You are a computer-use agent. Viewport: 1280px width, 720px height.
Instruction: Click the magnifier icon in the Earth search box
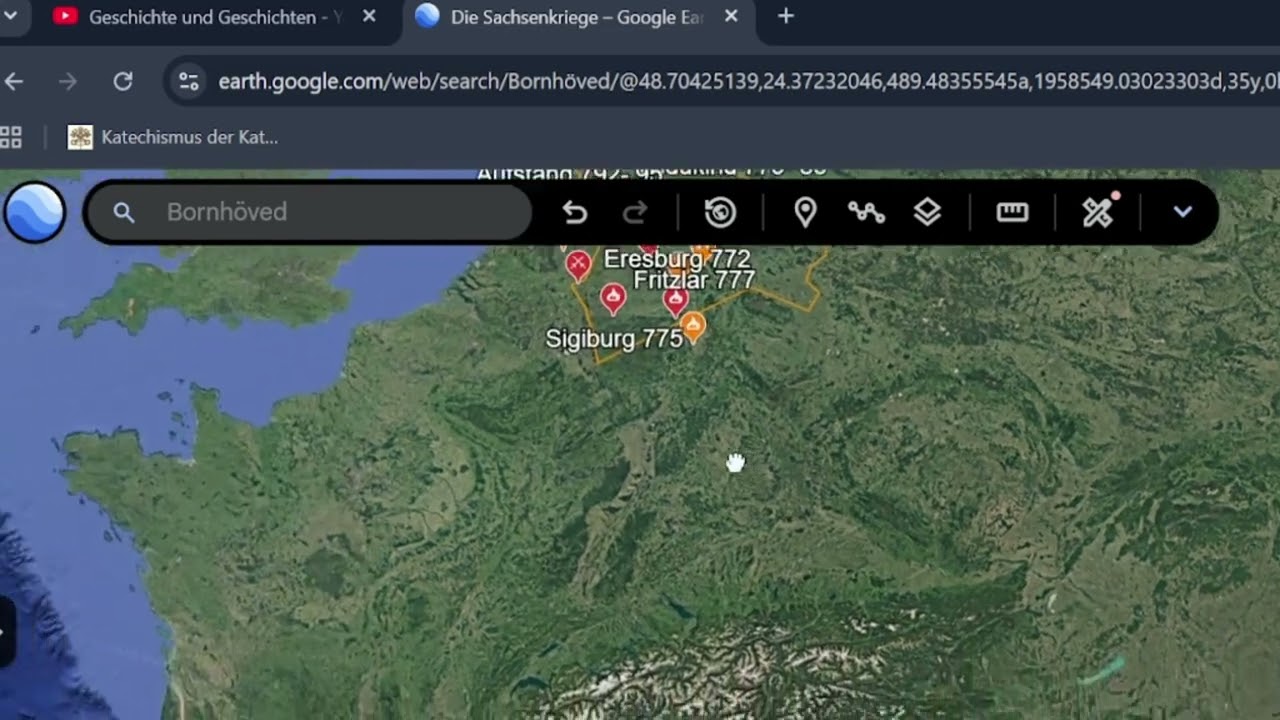124,212
